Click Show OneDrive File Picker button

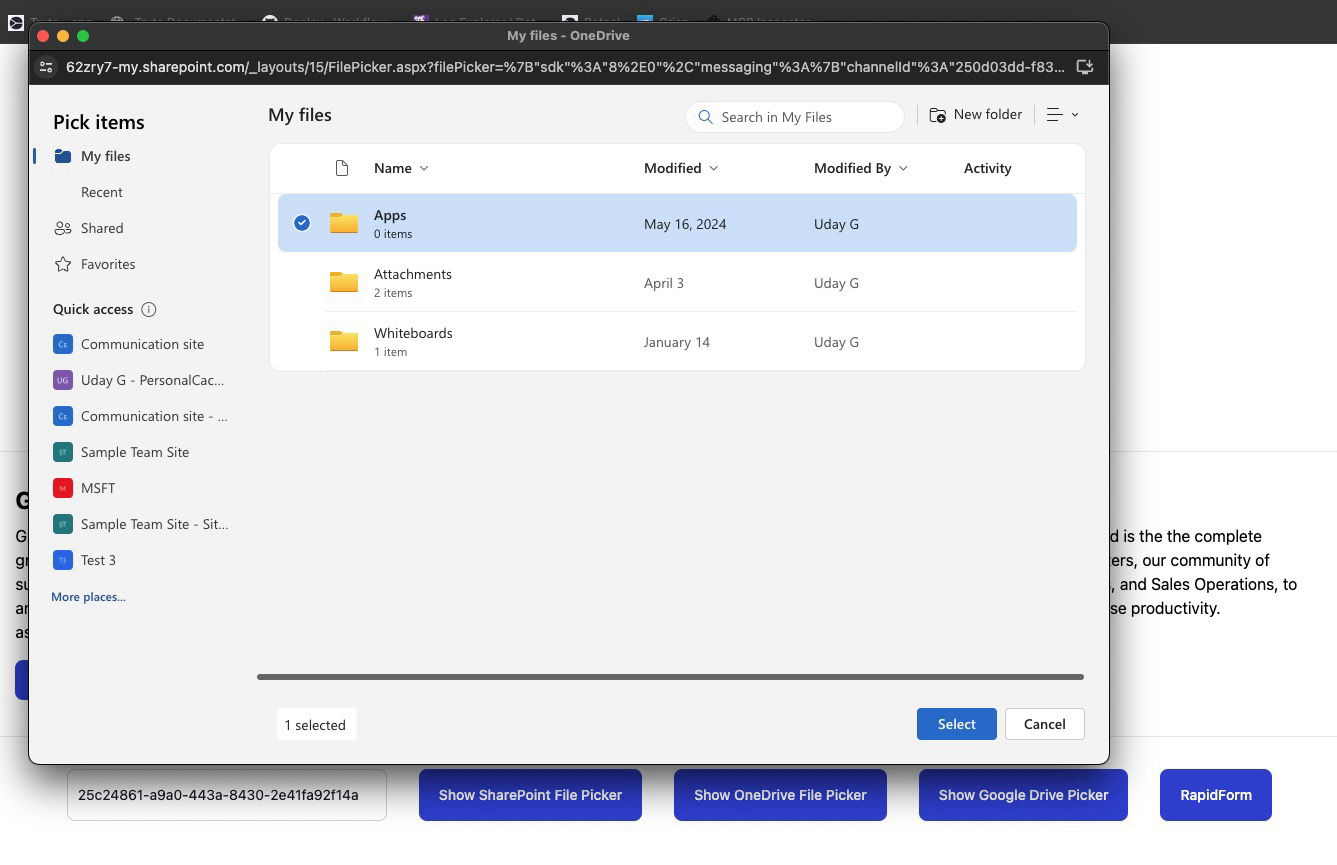[780, 795]
